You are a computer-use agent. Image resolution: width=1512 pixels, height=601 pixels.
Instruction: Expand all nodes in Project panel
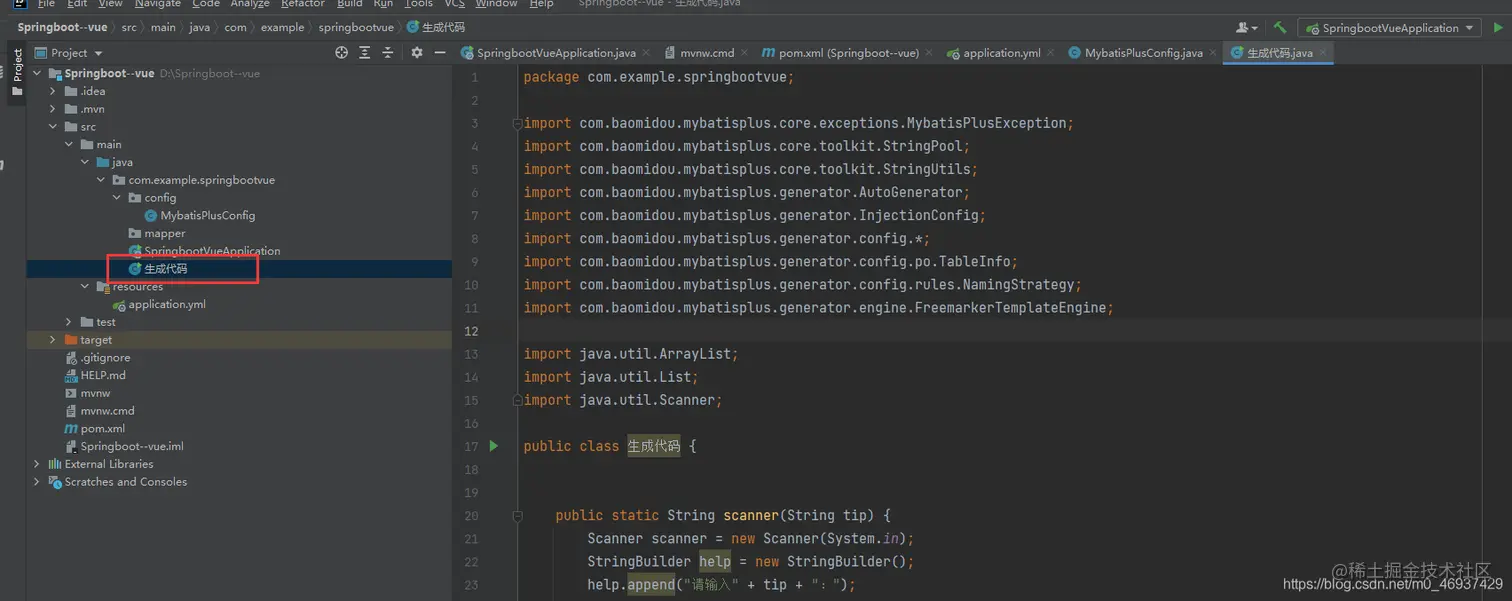coord(365,53)
